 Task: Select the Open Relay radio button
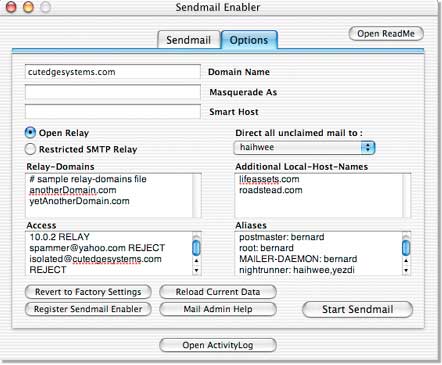[30, 133]
